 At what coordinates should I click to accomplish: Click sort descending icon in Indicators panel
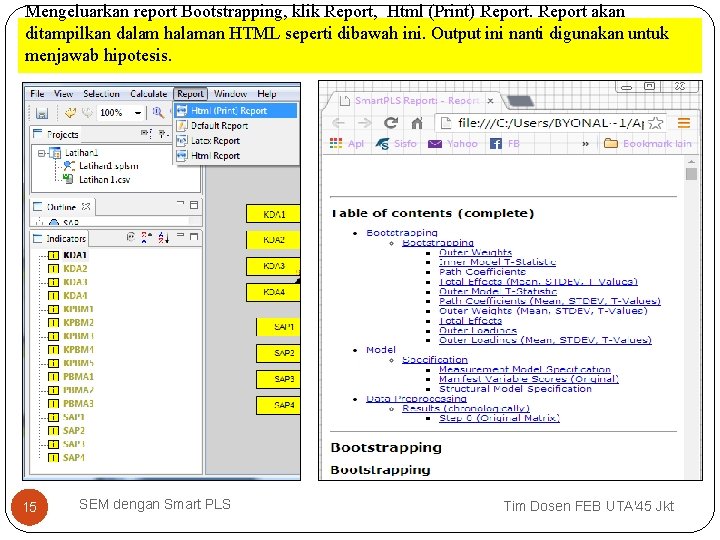coord(163,237)
